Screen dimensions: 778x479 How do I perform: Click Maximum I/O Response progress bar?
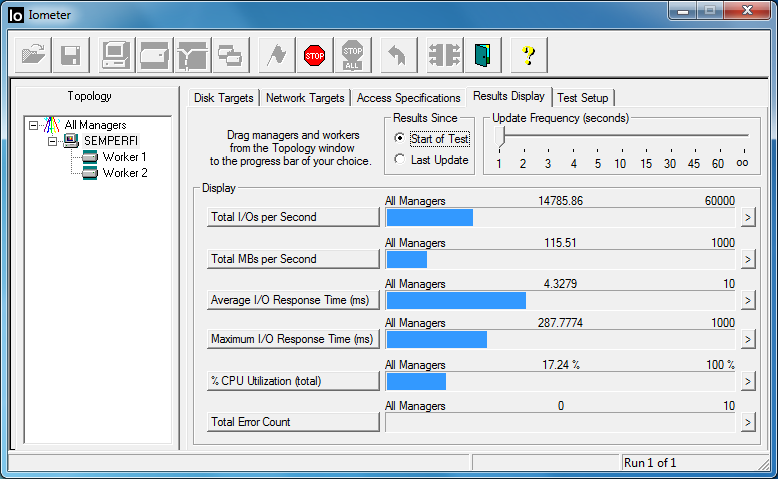(x=561, y=340)
